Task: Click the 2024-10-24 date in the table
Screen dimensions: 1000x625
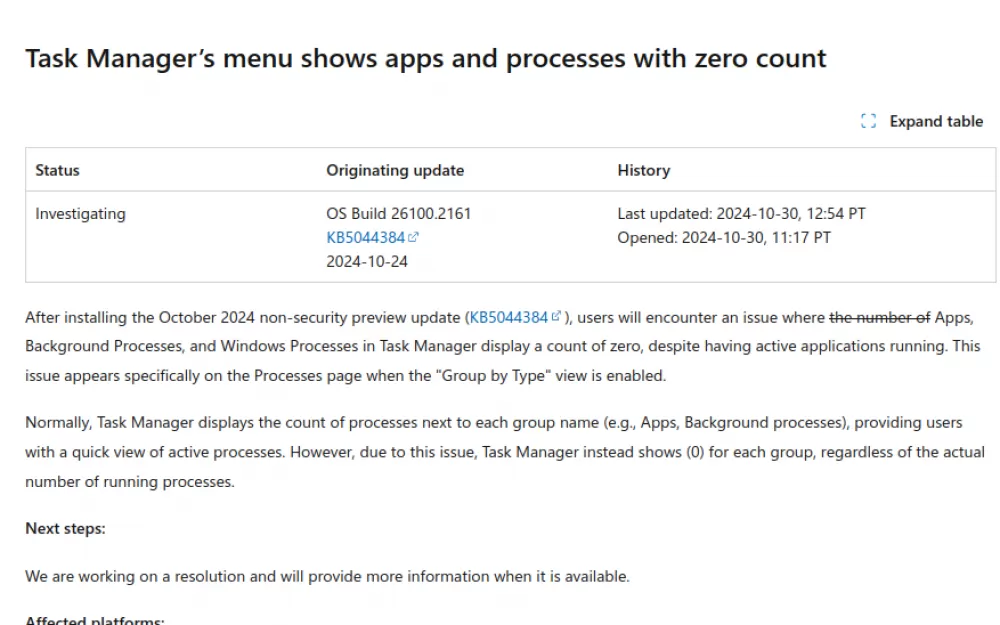Action: tap(367, 261)
